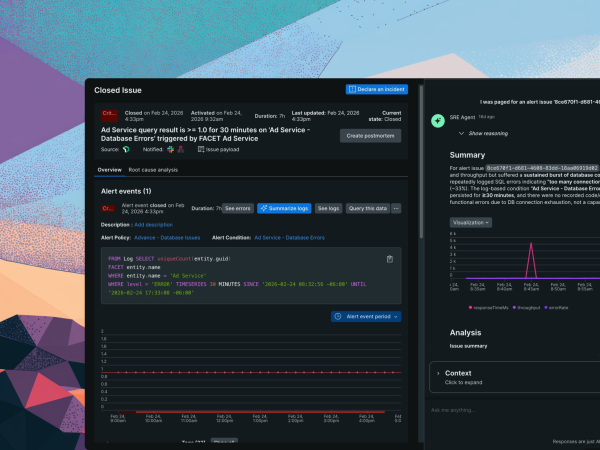Image resolution: width=600 pixels, height=450 pixels.
Task: Expand the Context section
Action: pos(514,377)
